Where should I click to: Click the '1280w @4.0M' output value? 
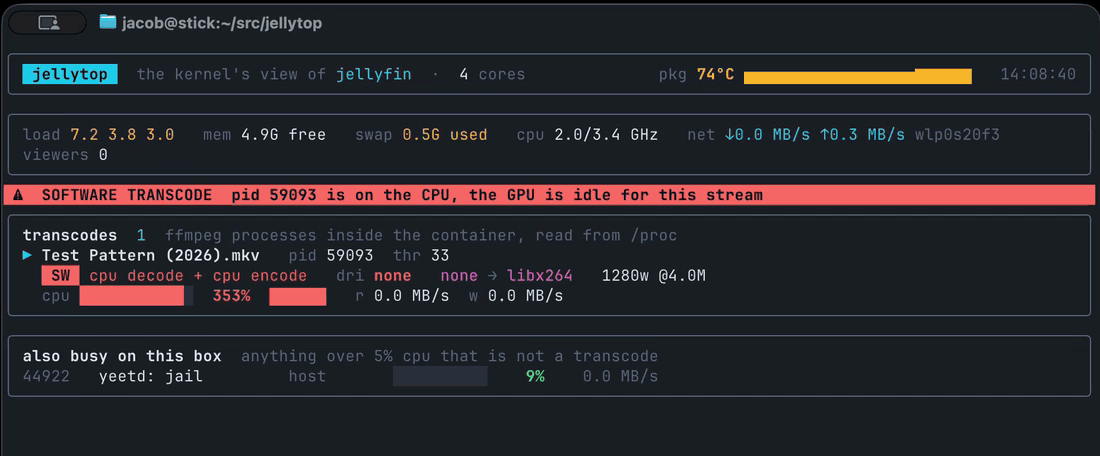(x=654, y=276)
